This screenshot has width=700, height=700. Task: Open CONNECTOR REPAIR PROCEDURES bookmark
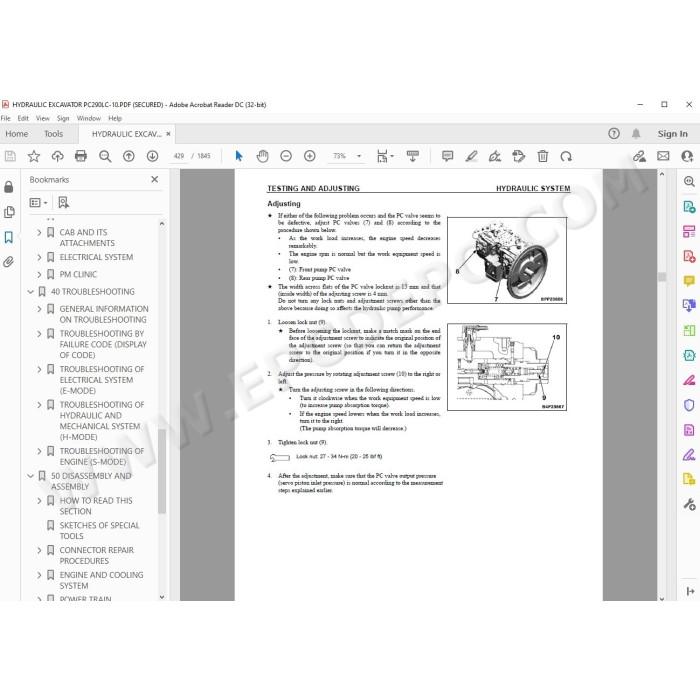[96, 555]
